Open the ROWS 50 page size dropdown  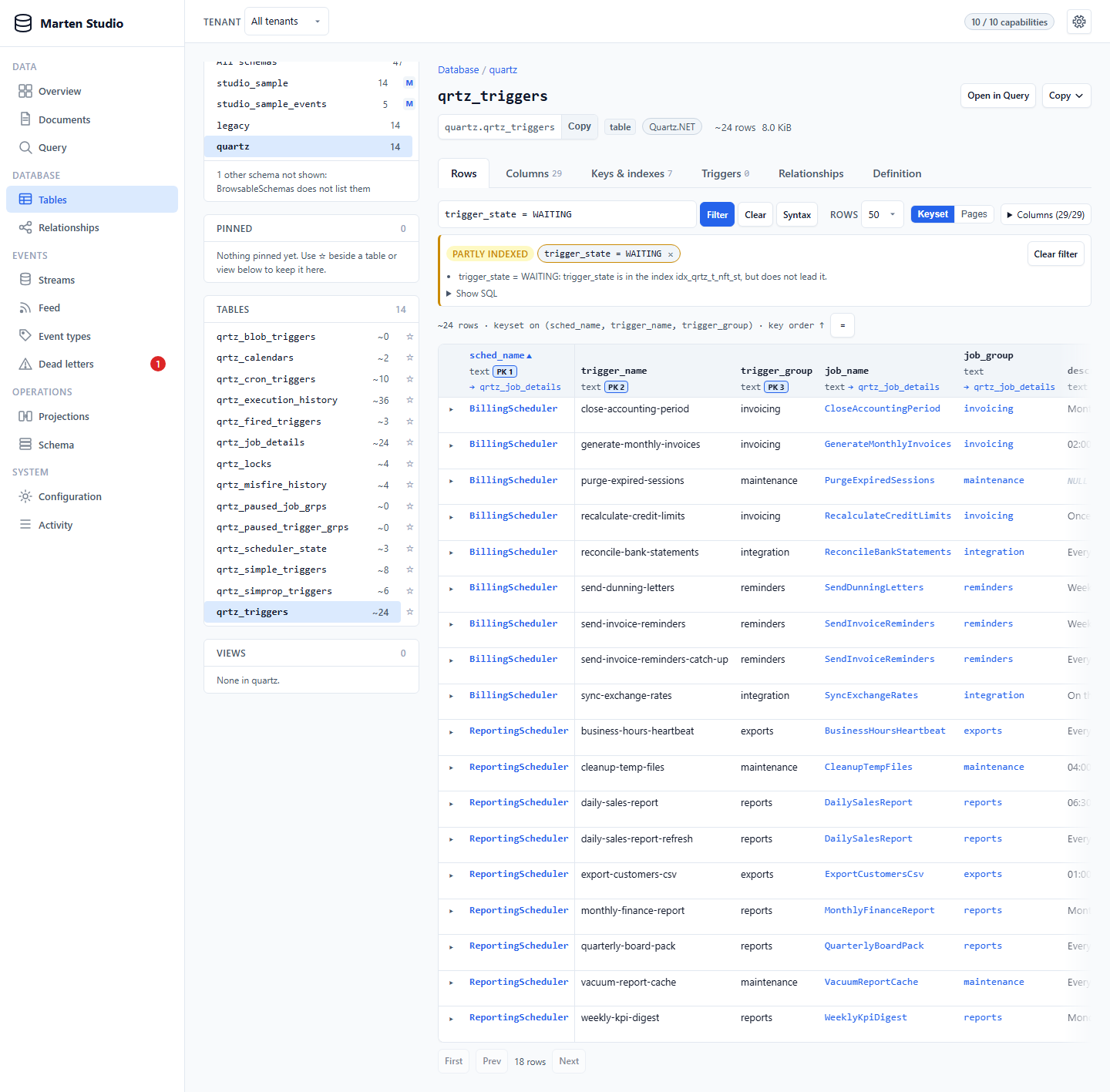point(883,214)
